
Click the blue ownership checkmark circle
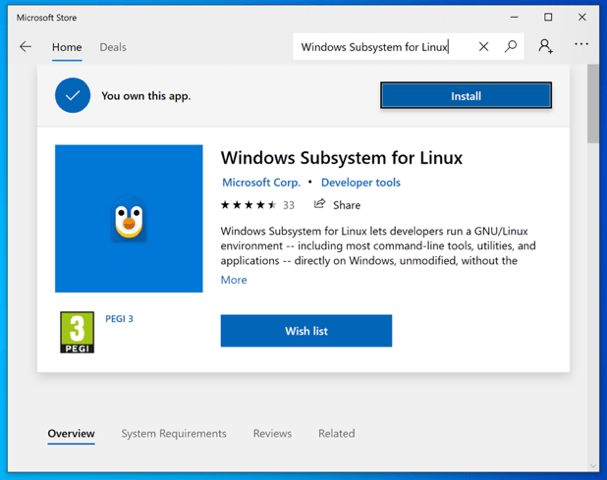pyautogui.click(x=71, y=96)
